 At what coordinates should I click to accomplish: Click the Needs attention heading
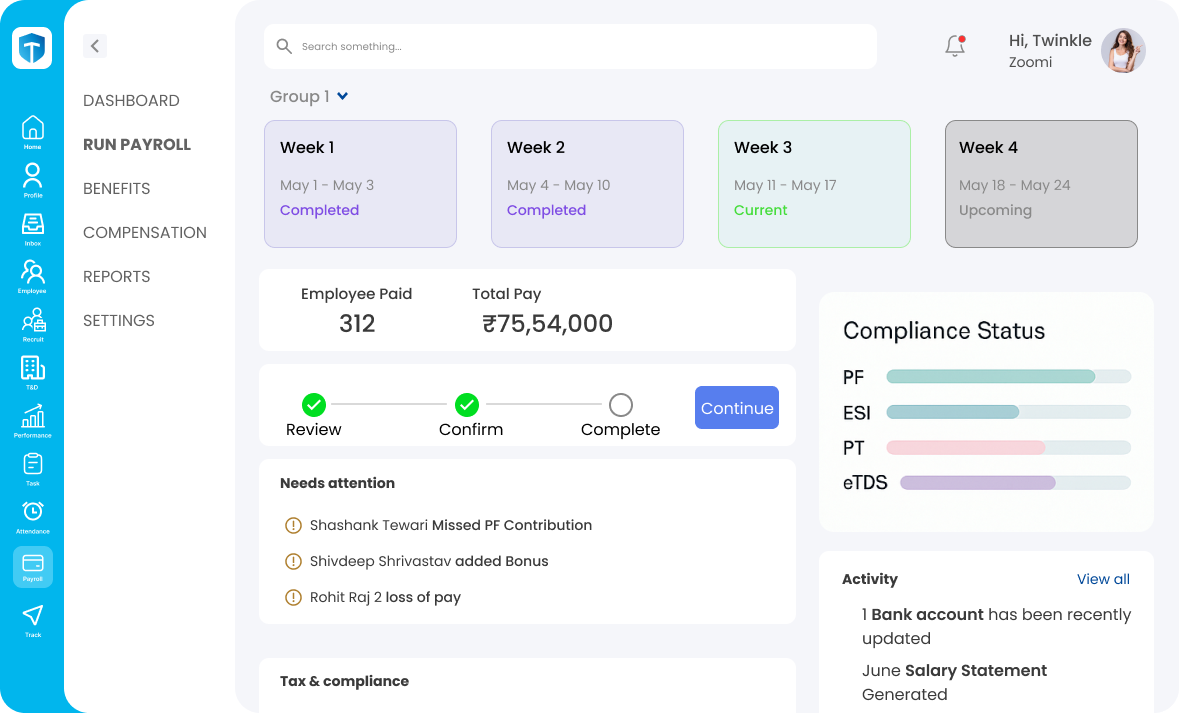coord(337,484)
